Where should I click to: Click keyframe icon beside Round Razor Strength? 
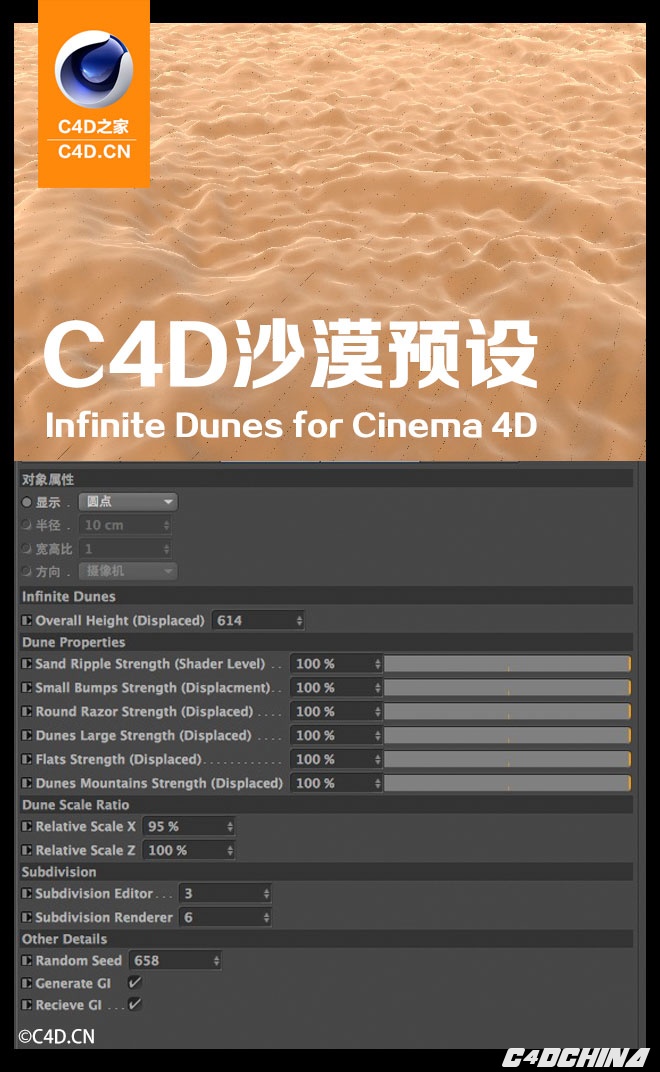(27, 711)
